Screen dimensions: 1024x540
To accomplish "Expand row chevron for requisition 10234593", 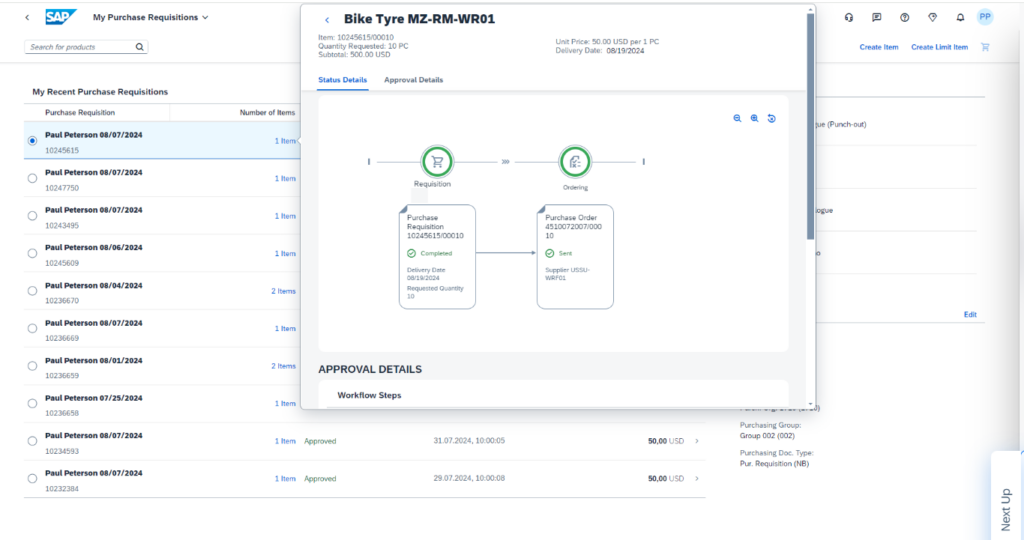I will (x=697, y=441).
